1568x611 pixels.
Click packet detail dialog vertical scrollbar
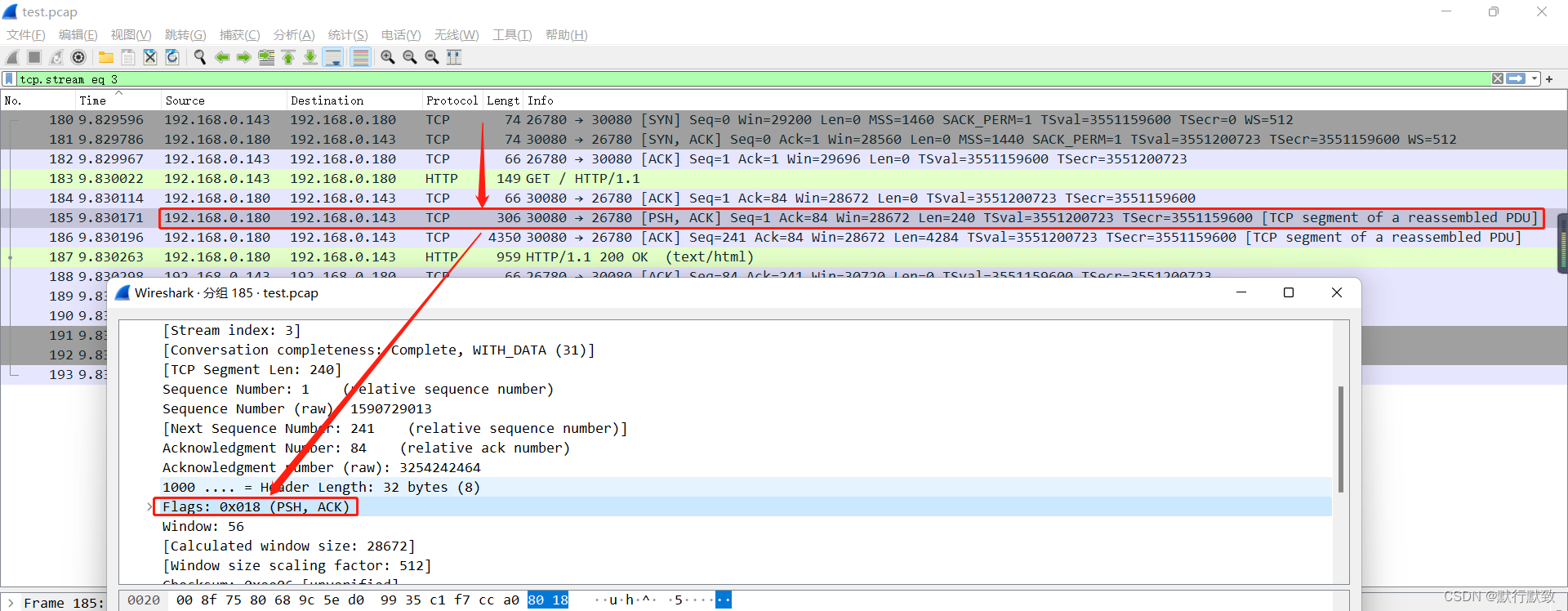1341,439
